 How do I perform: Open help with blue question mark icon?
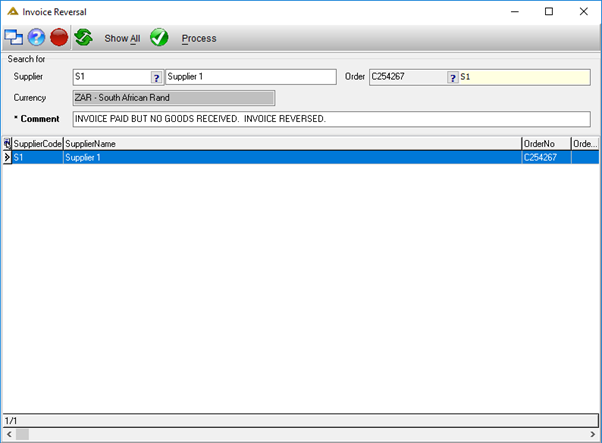pos(36,38)
